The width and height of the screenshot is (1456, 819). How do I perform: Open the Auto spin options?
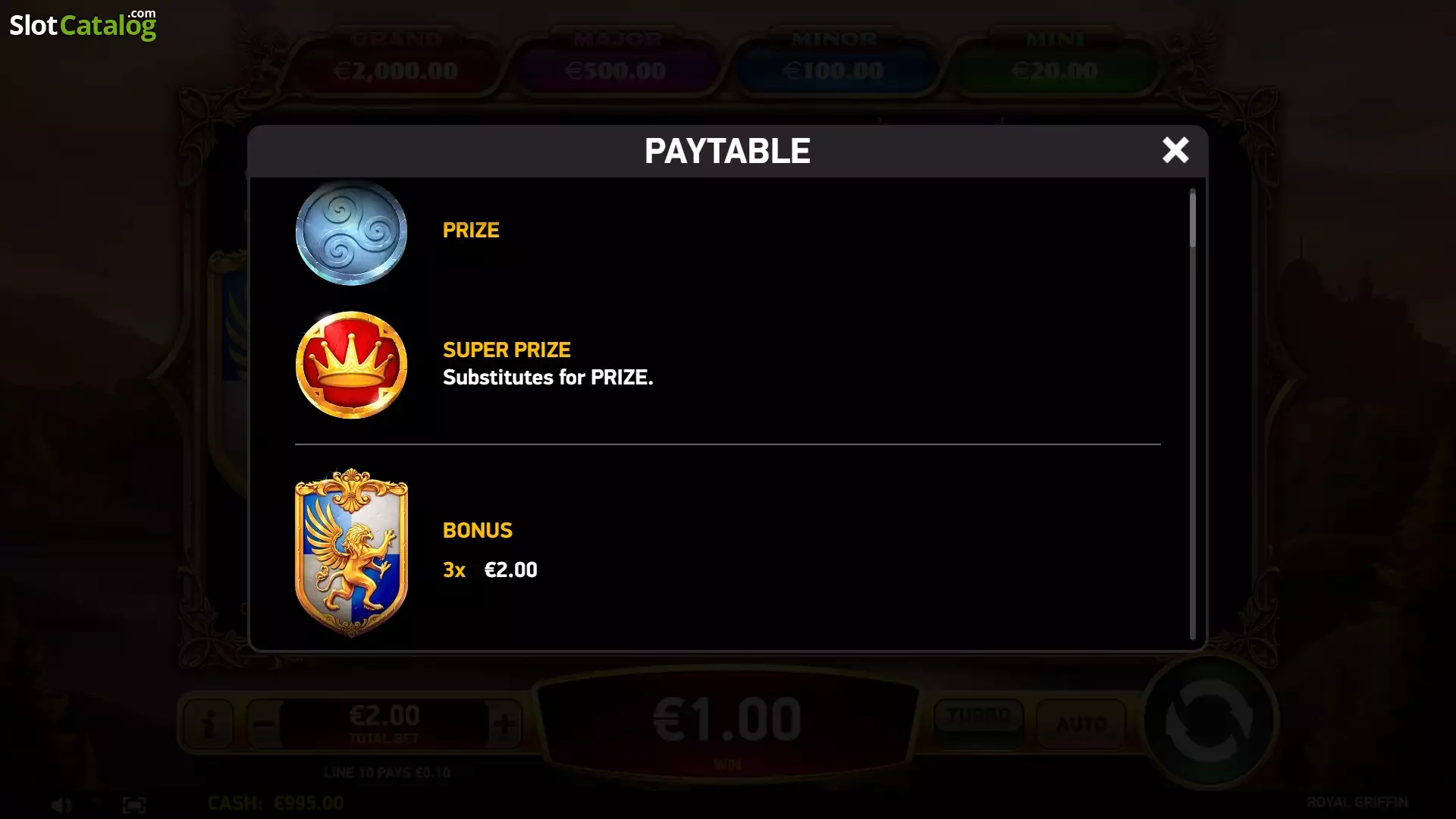tap(1081, 723)
